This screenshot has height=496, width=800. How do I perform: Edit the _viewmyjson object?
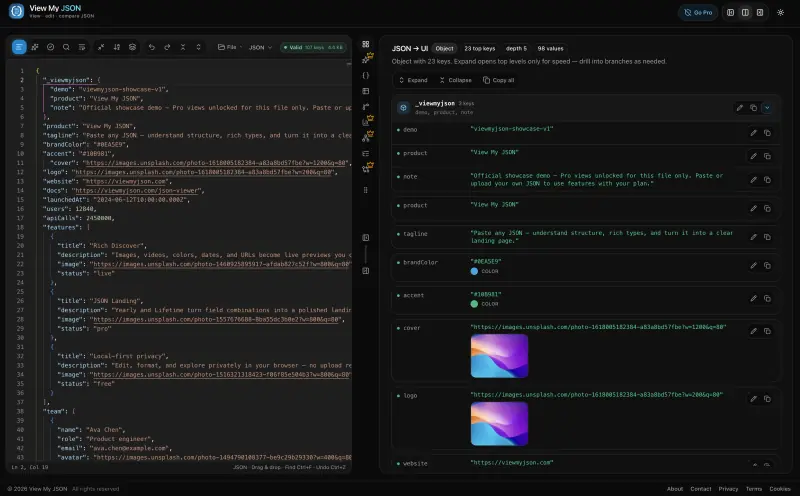(x=740, y=108)
